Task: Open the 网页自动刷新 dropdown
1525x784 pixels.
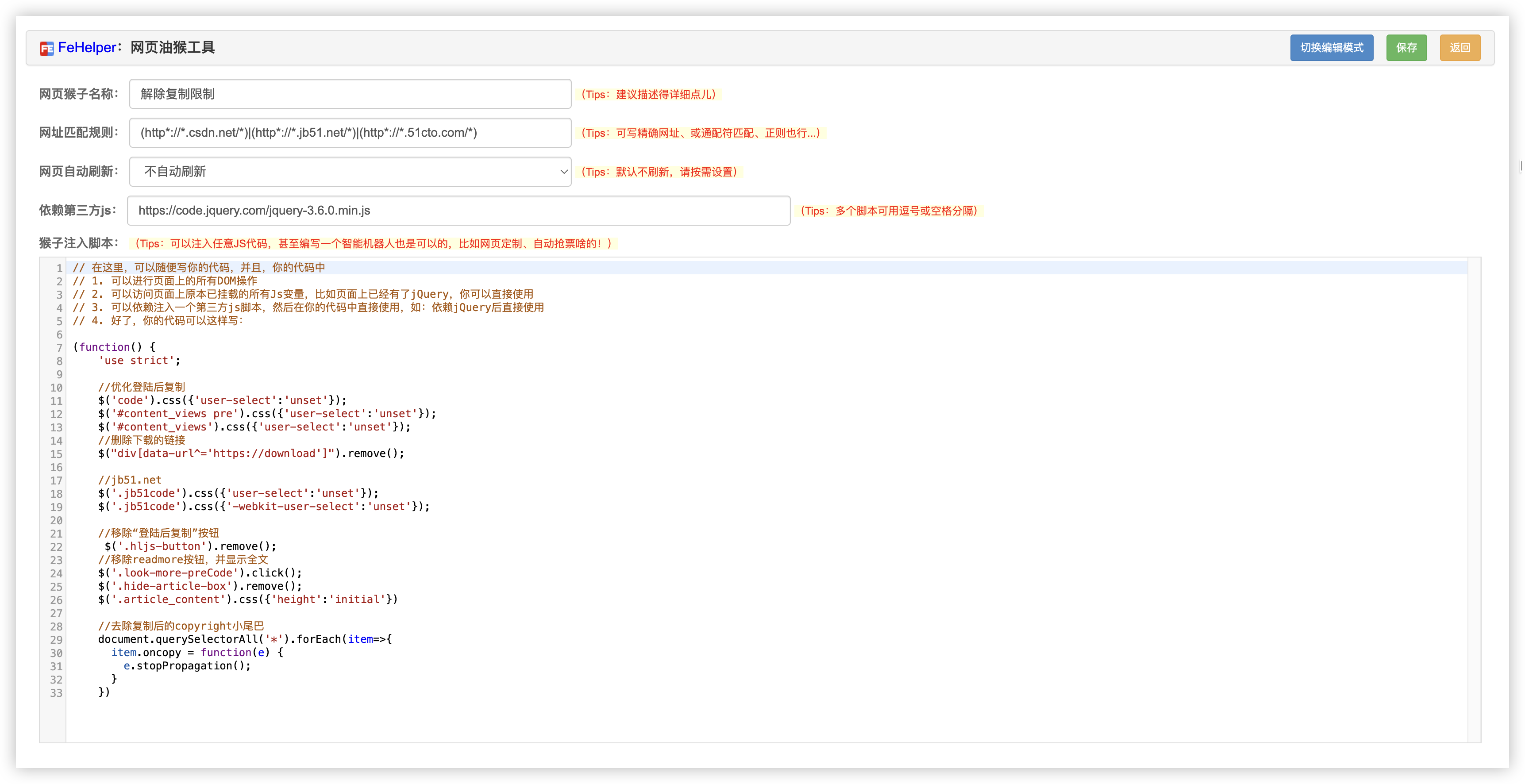Action: [350, 172]
